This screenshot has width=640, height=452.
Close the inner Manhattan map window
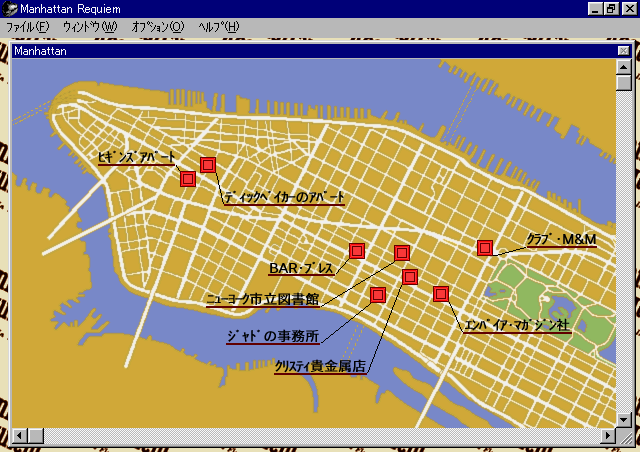(x=623, y=50)
